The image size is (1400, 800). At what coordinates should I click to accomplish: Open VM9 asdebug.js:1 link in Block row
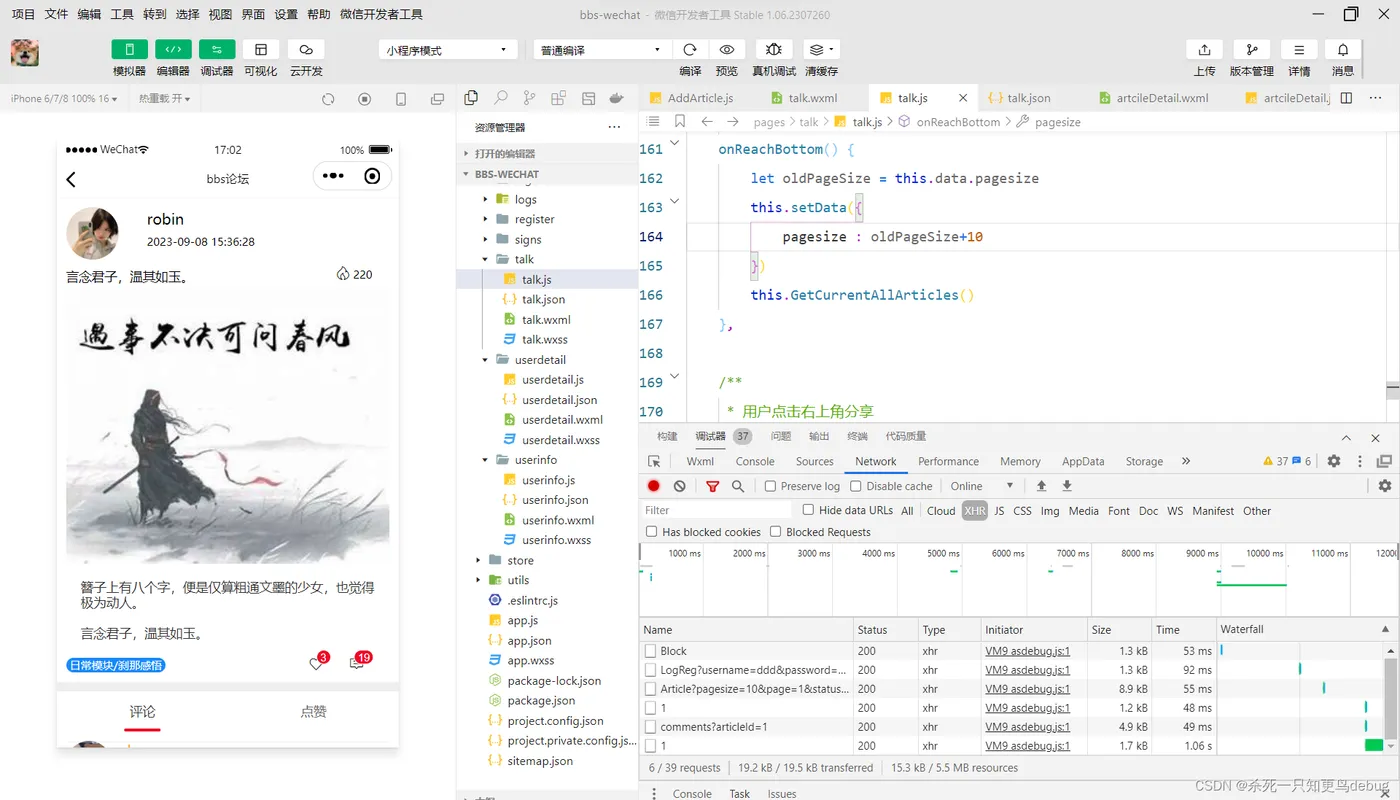(x=1027, y=651)
